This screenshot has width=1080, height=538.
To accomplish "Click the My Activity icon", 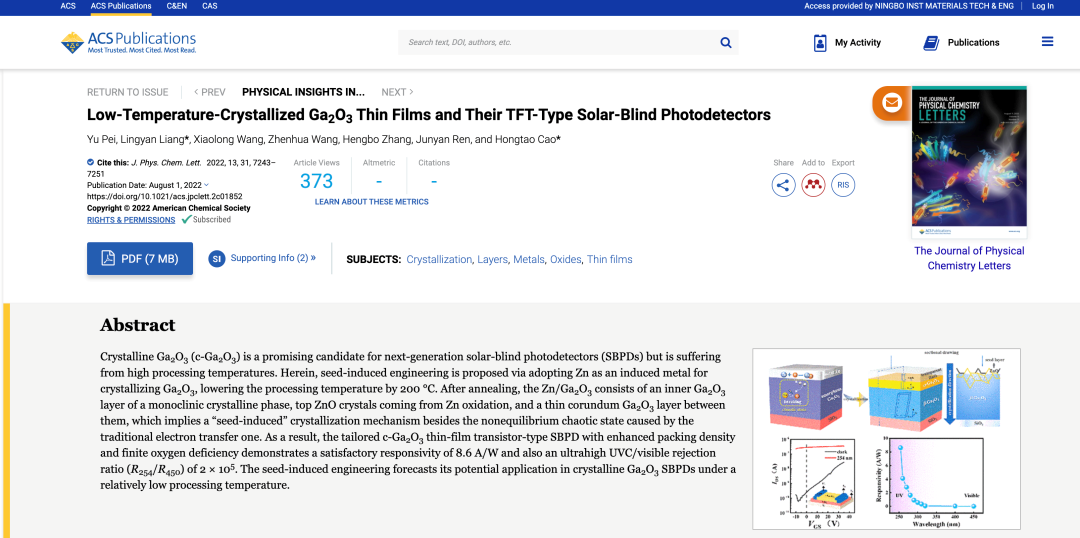I will coord(820,43).
